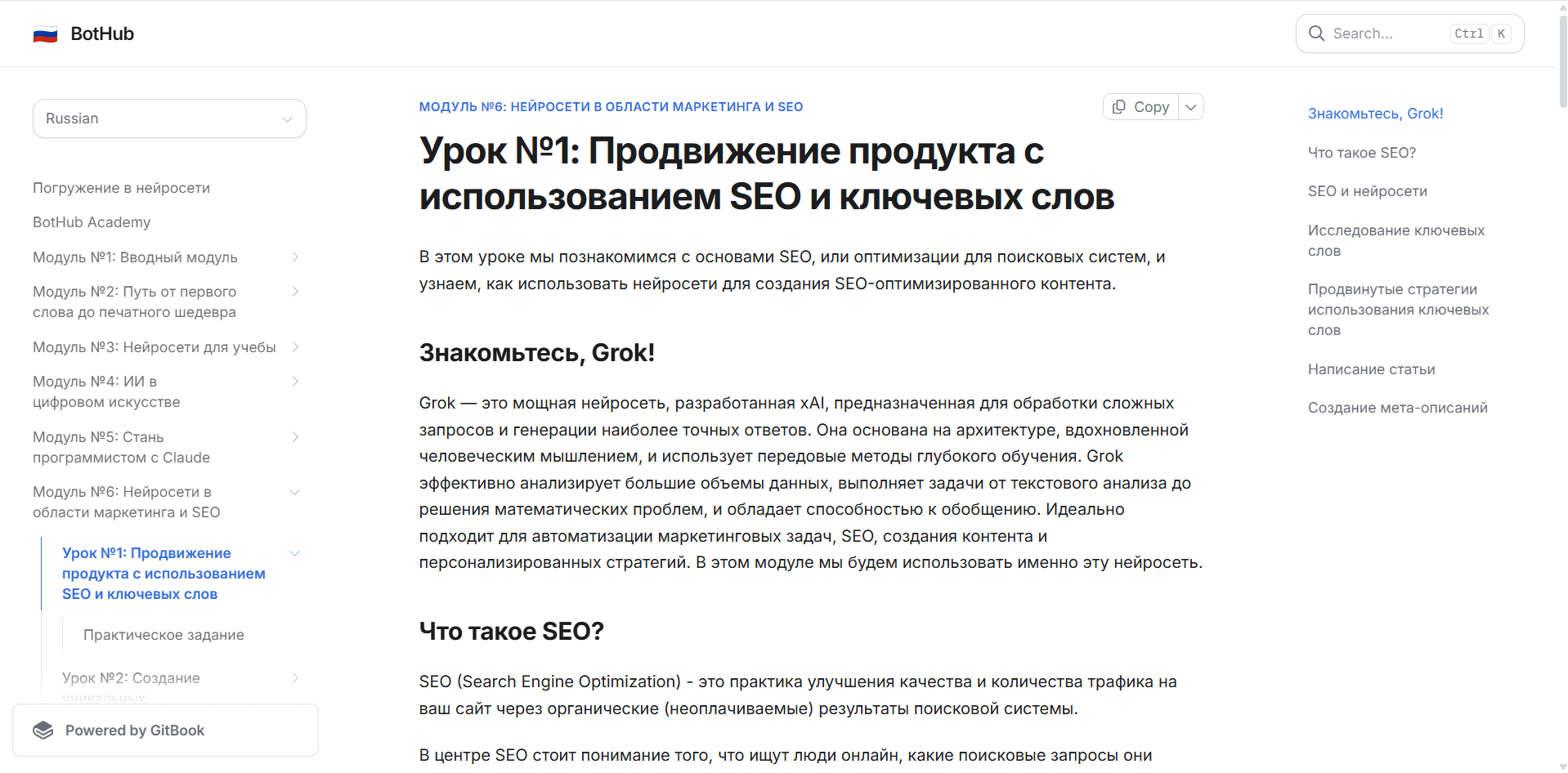Expand Модуль №3: Нейросети для учебы chevron

[295, 347]
